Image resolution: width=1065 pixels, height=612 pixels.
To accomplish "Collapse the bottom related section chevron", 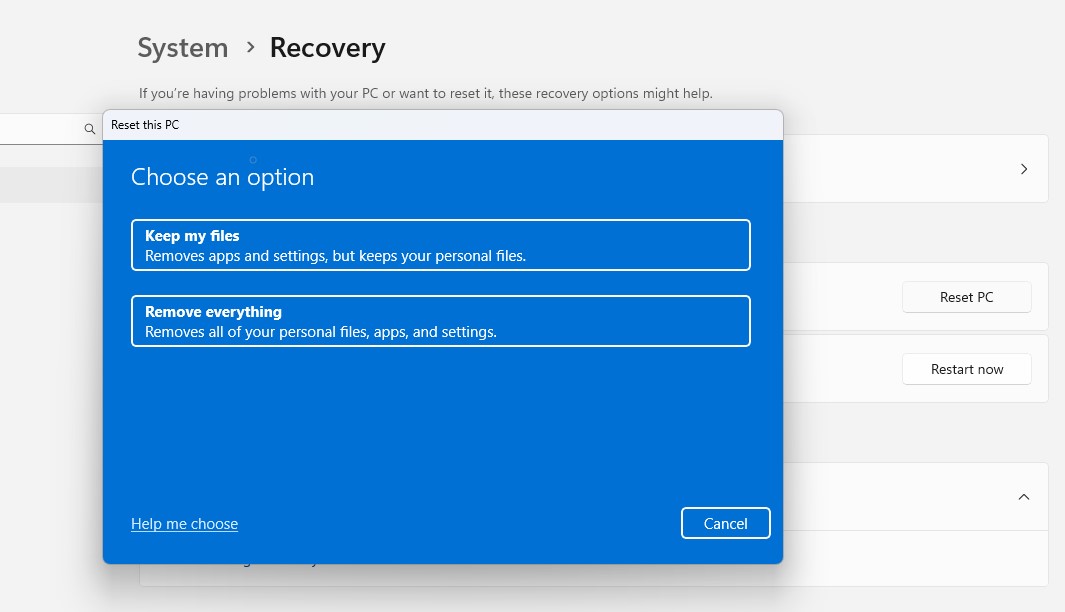I will 1023,496.
